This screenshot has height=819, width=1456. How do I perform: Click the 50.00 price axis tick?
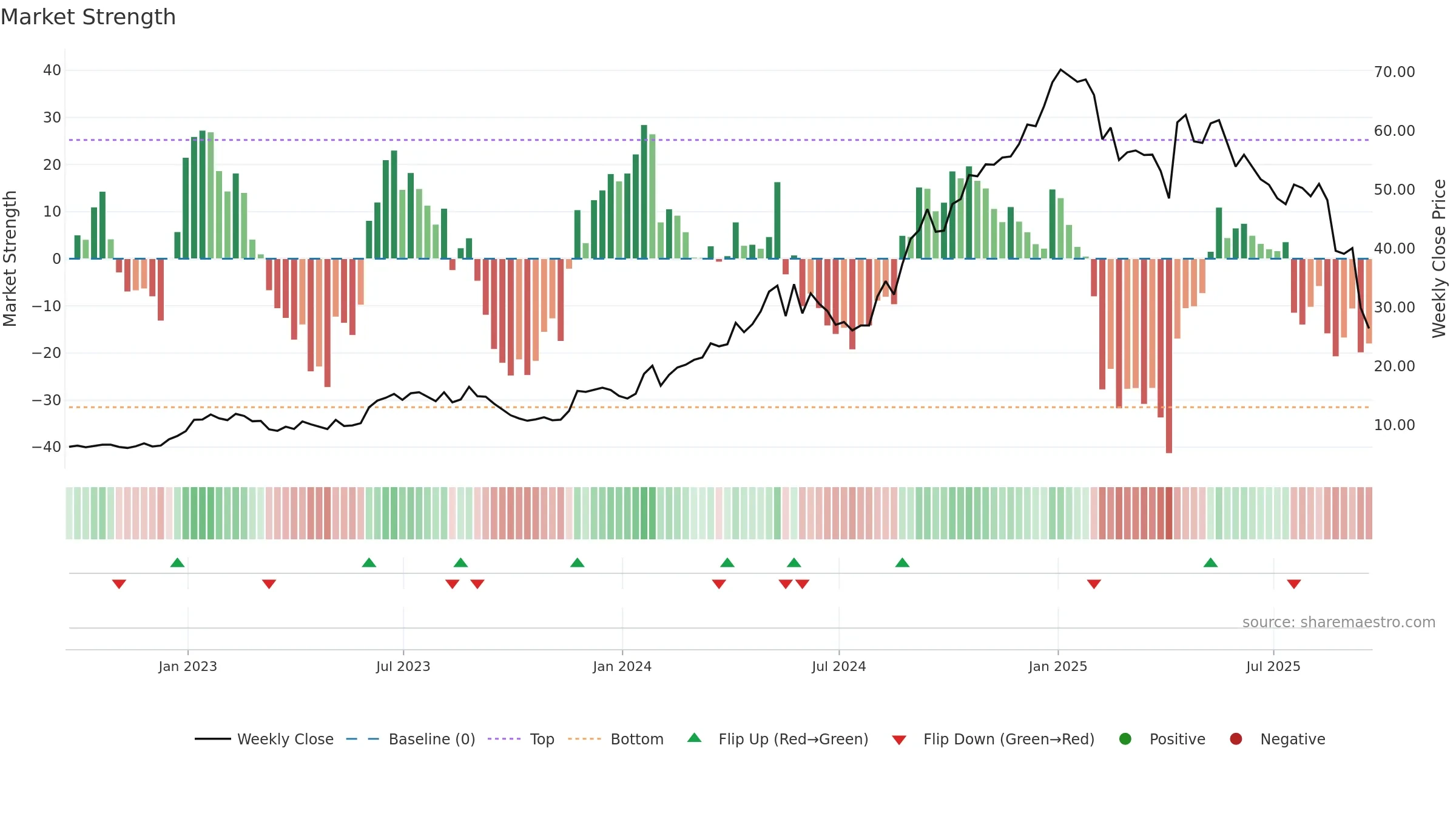click(1395, 190)
